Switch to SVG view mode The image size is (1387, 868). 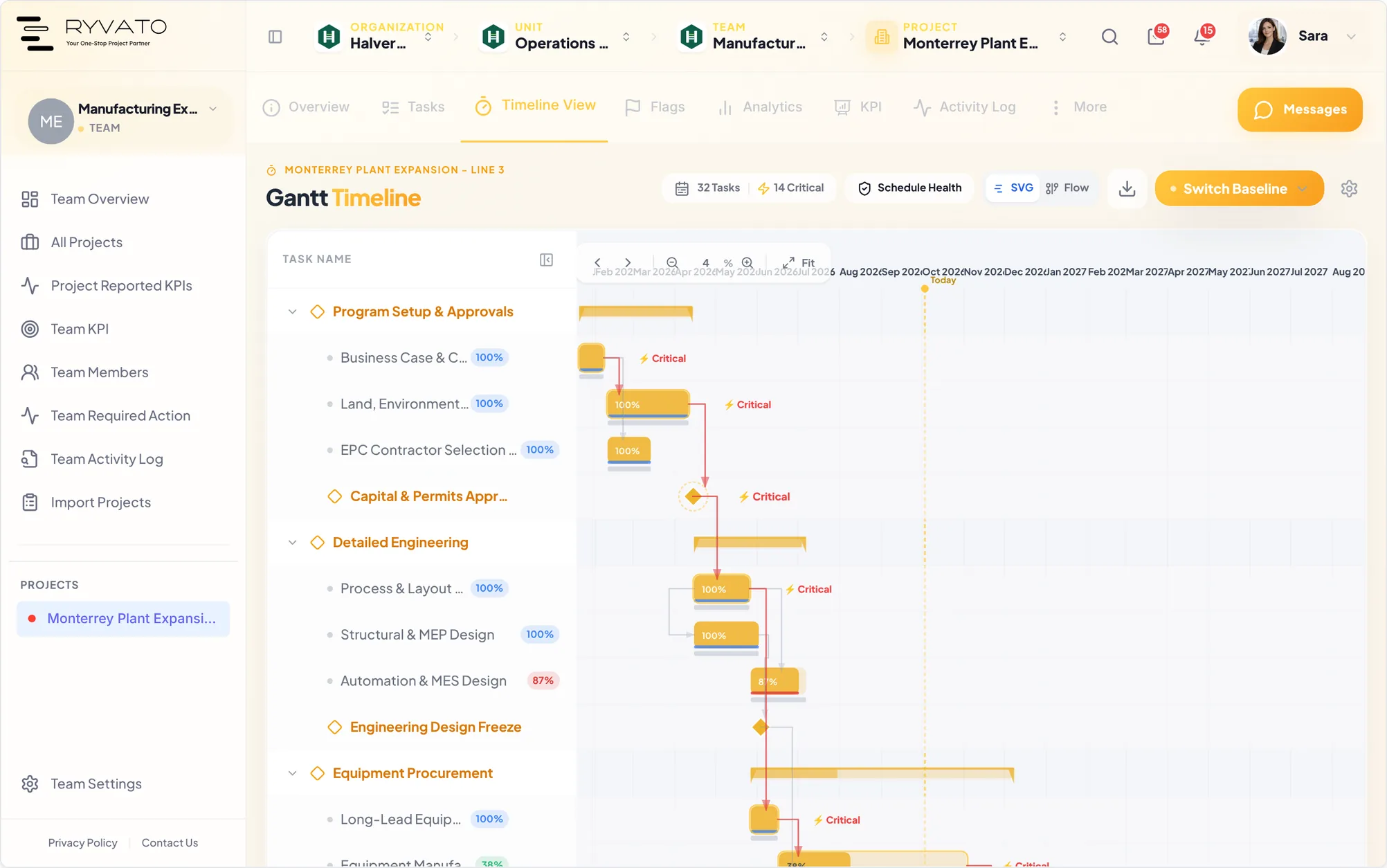pos(1013,188)
